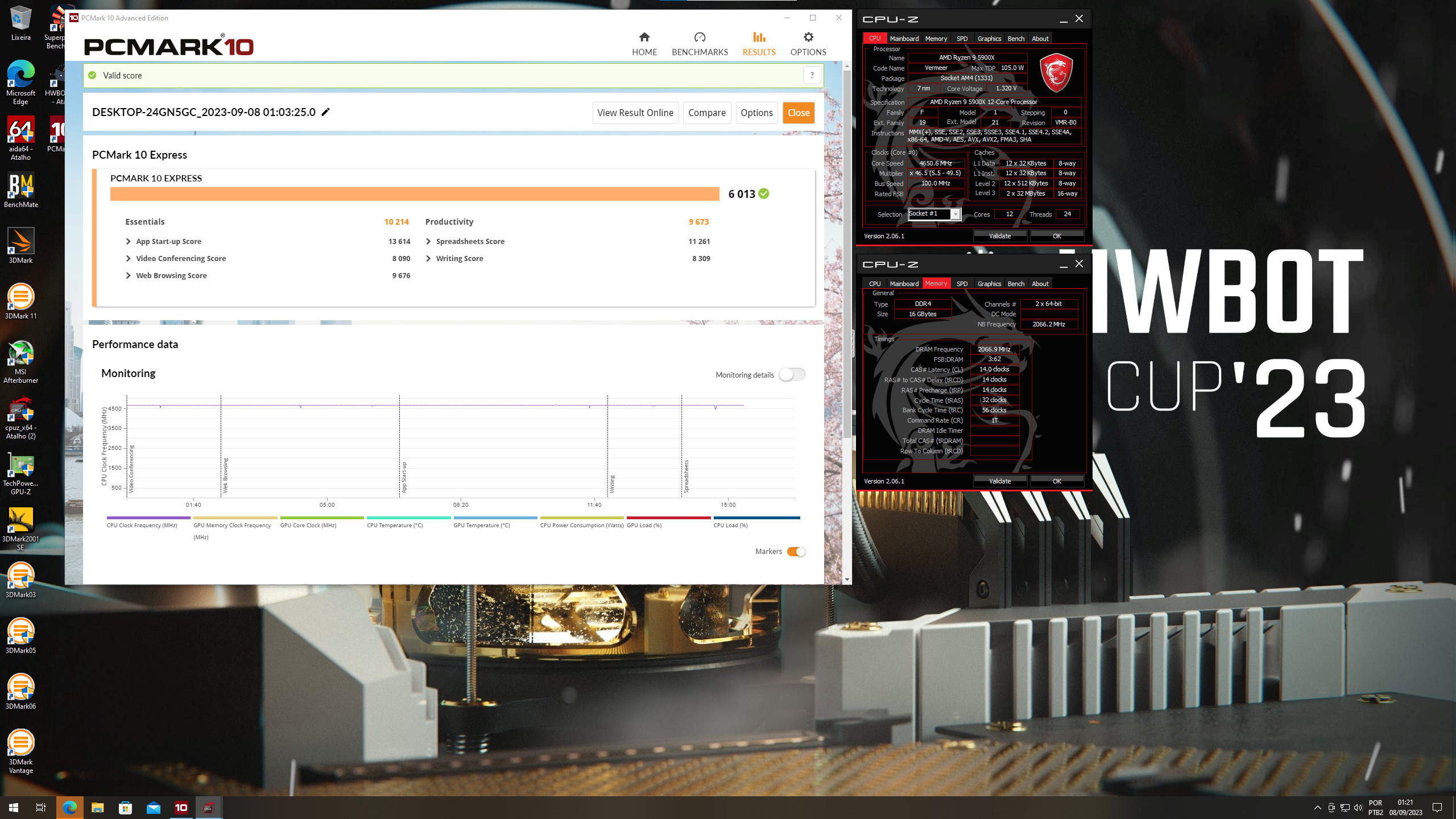The height and width of the screenshot is (819, 1456).
Task: Open the HOME section in PCMark 10
Action: tap(644, 44)
